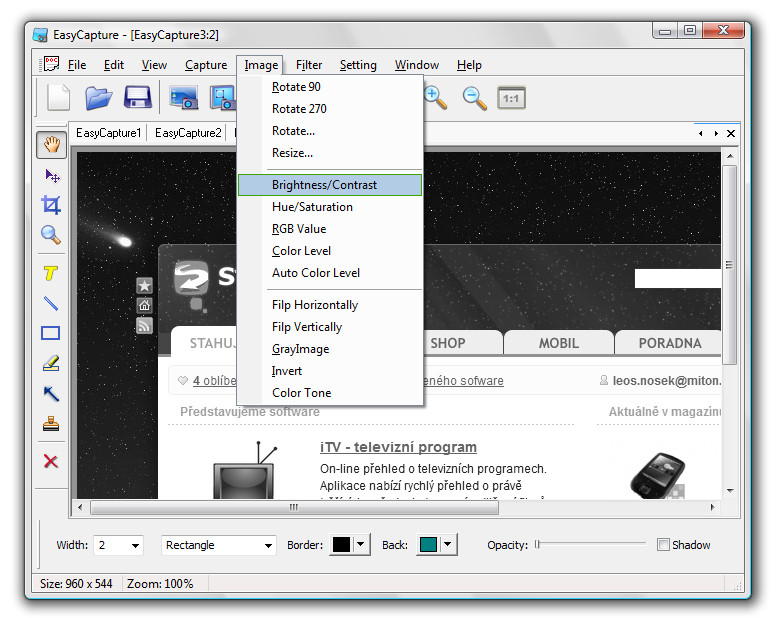The image size is (776, 618).
Task: Open the Capture menu
Action: pos(206,65)
